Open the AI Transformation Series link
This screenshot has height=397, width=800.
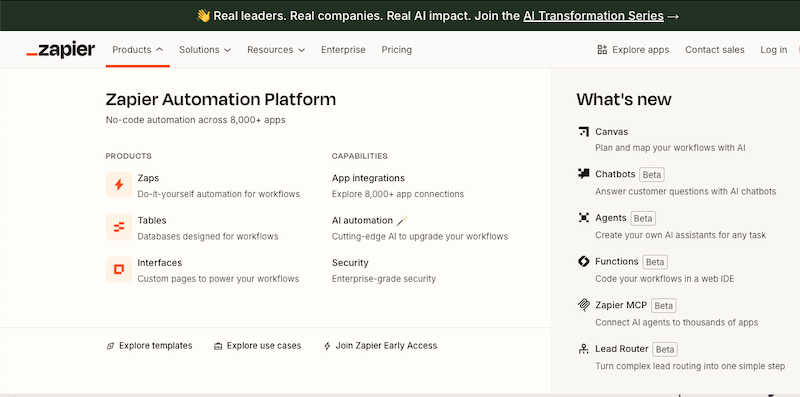(593, 16)
